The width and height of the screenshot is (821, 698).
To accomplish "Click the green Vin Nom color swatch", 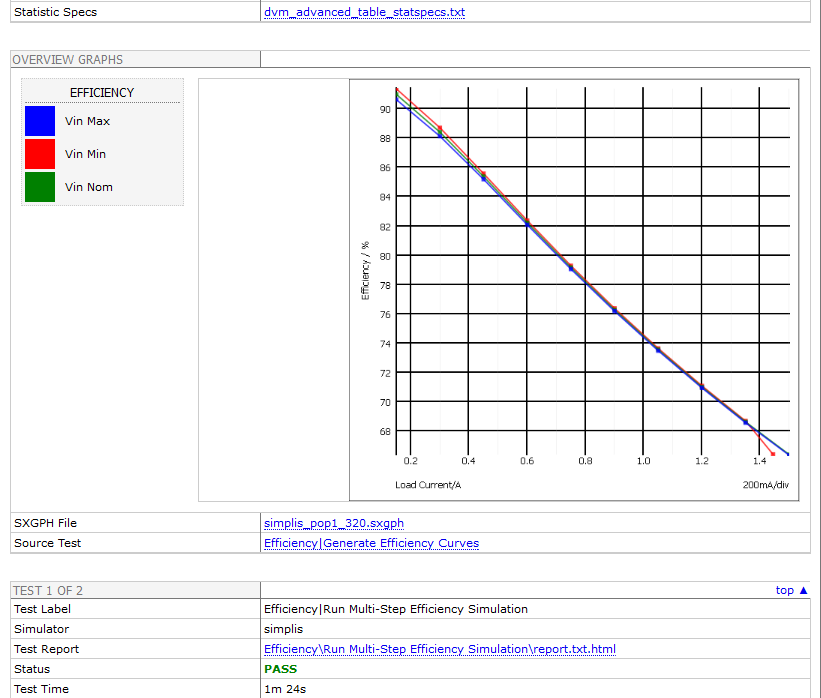I will (40, 187).
